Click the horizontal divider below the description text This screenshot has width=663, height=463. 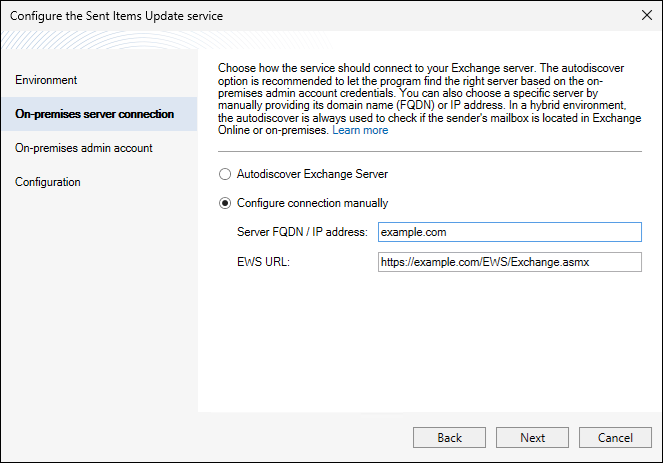click(x=429, y=151)
